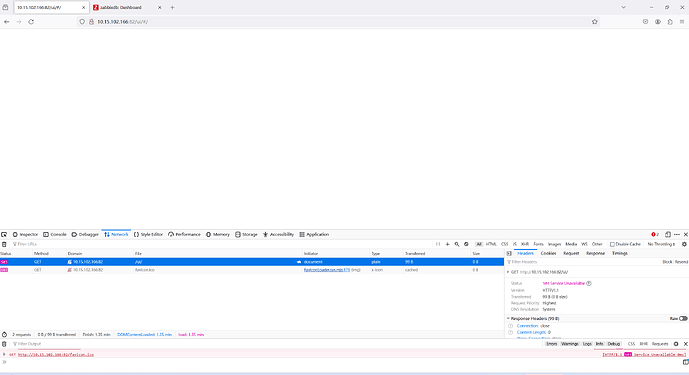Expand the favicon.ico console error message
The width and height of the screenshot is (689, 375).
[x=4, y=354]
